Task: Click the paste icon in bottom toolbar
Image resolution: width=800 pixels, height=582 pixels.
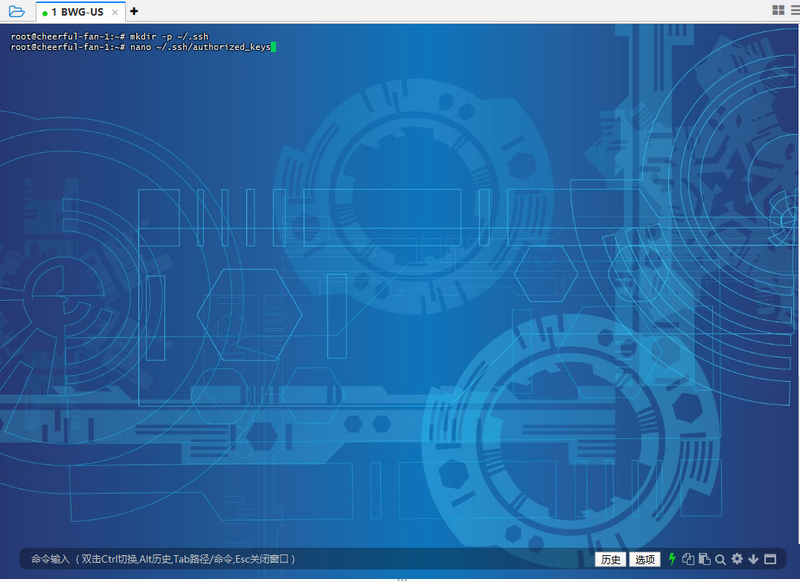Action: [704, 559]
